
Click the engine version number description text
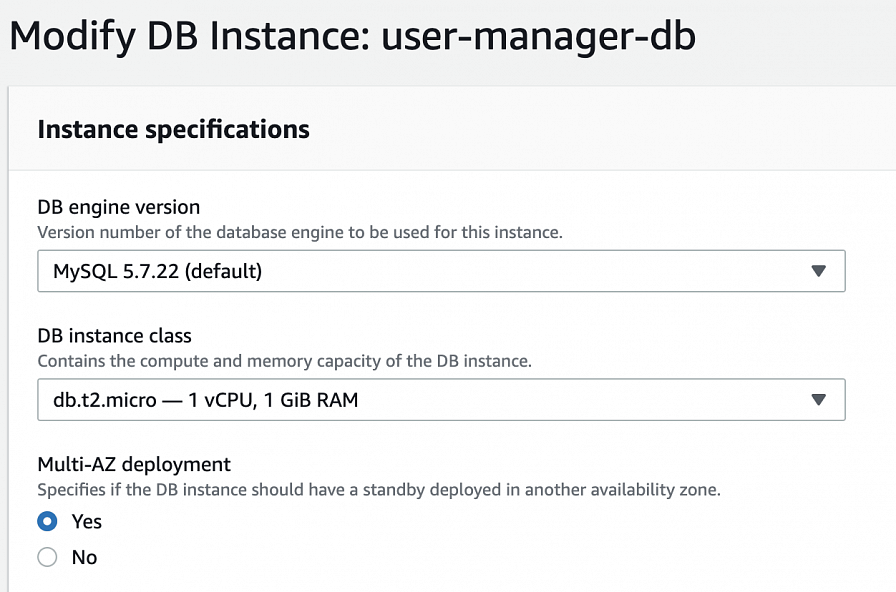[x=300, y=232]
